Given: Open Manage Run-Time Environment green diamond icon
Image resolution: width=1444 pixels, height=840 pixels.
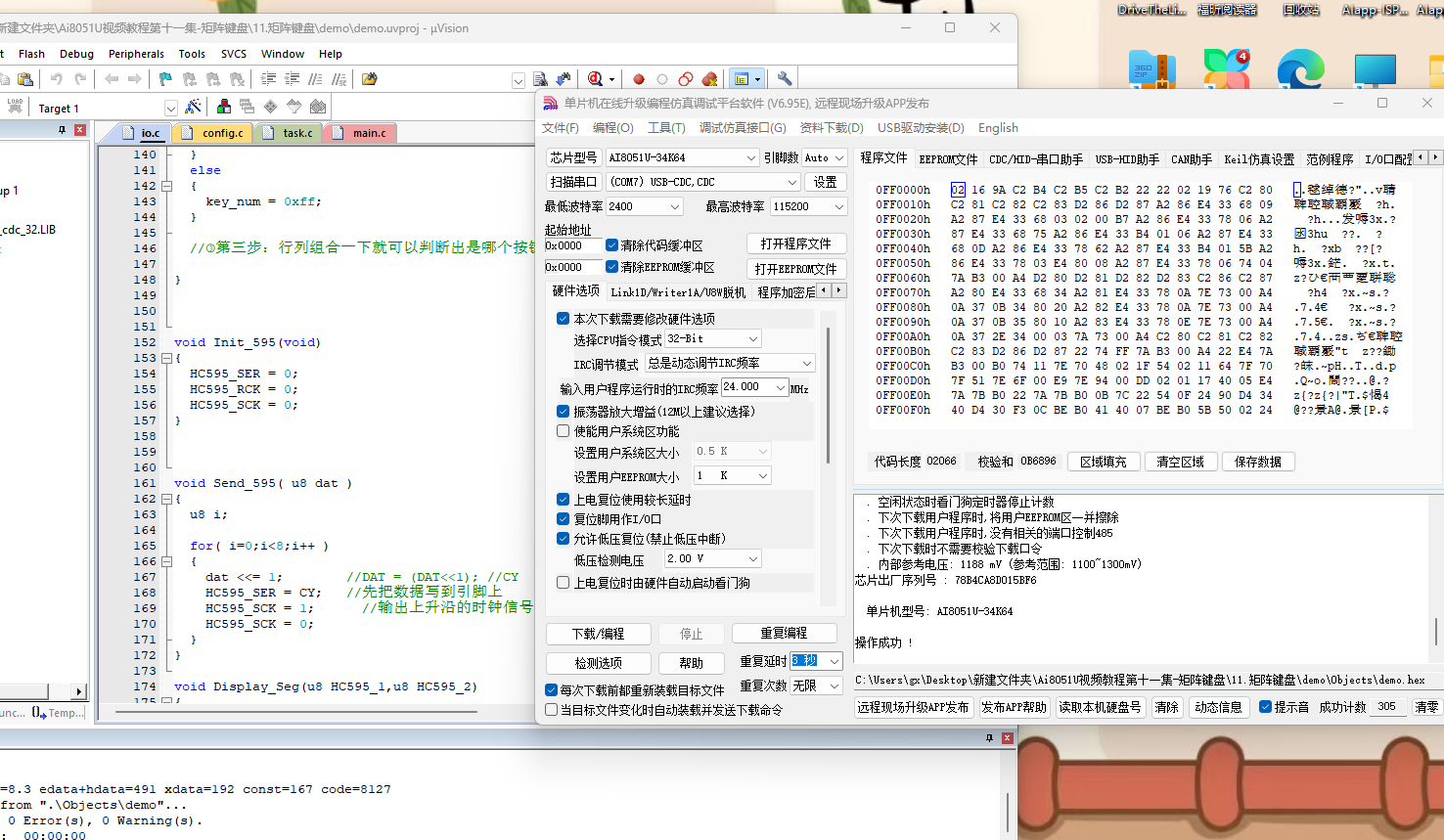Looking at the screenshot, I should tap(271, 107).
